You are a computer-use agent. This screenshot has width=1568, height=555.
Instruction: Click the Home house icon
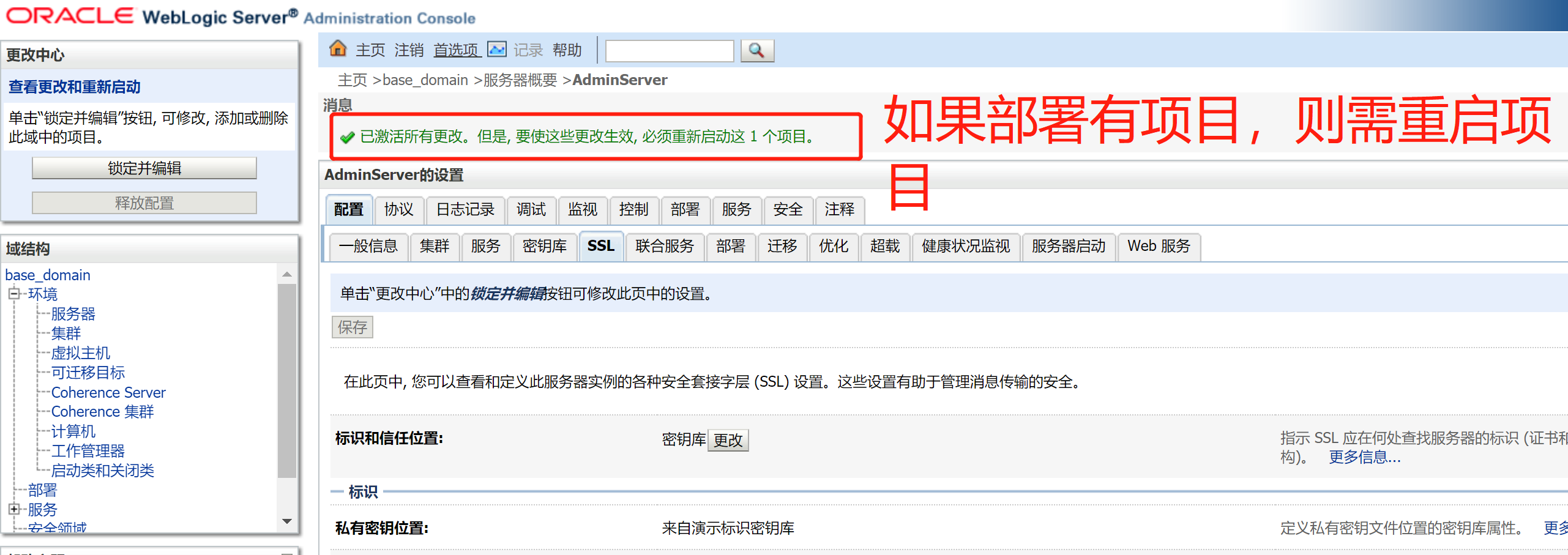tap(338, 48)
